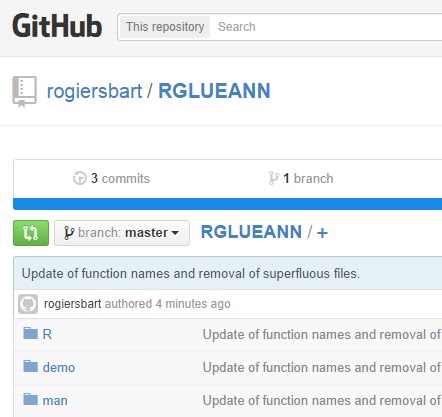
Task: Open the latest commit message in the blue header
Action: (191, 274)
